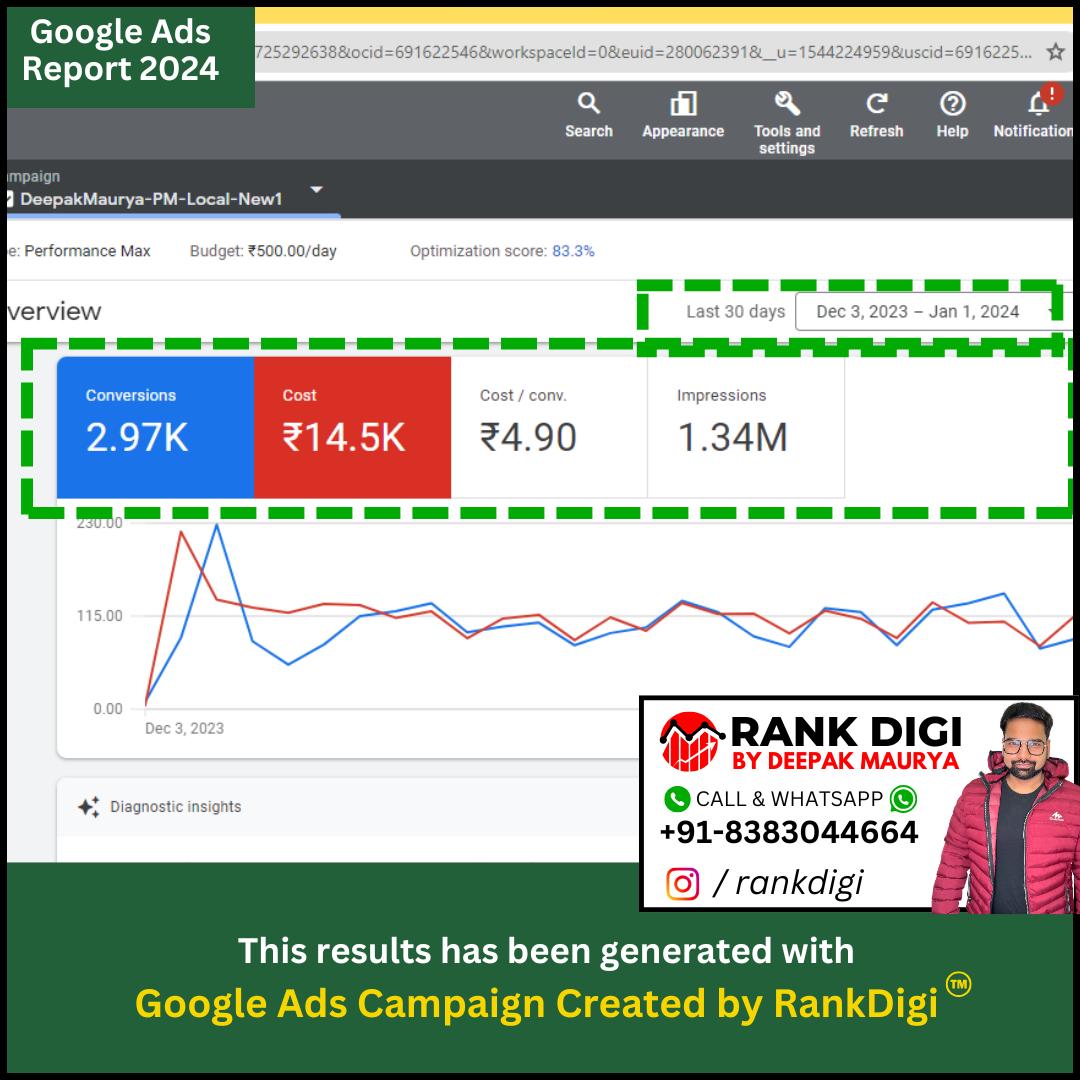Open the Notifications bell icon
Screen dimensions: 1080x1080
coord(1039,103)
